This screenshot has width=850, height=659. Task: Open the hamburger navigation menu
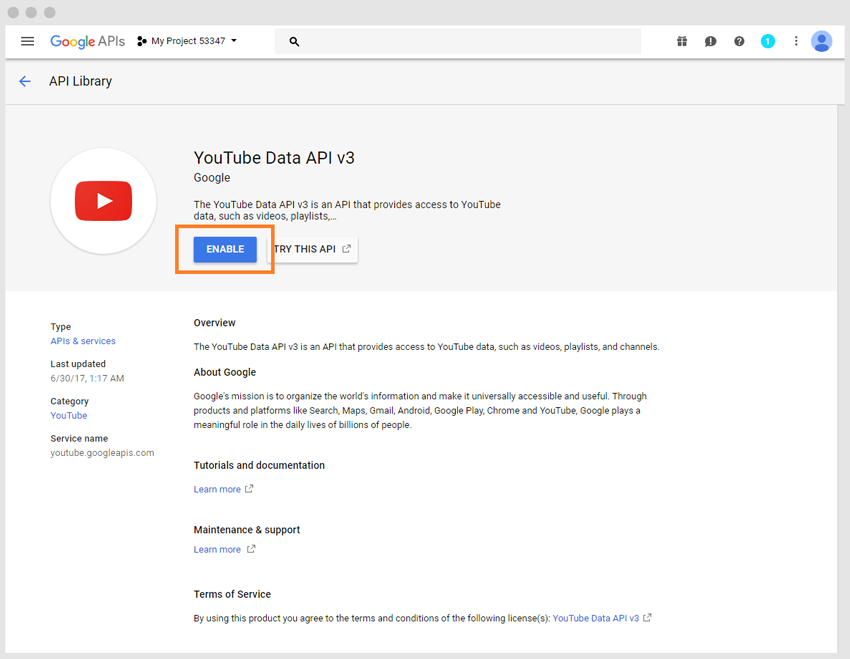pyautogui.click(x=27, y=41)
